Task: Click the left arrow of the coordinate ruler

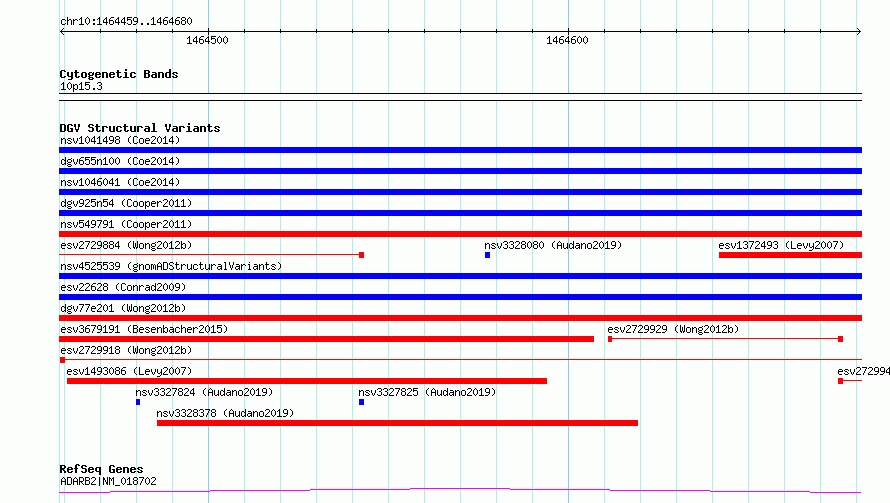Action: coord(62,32)
